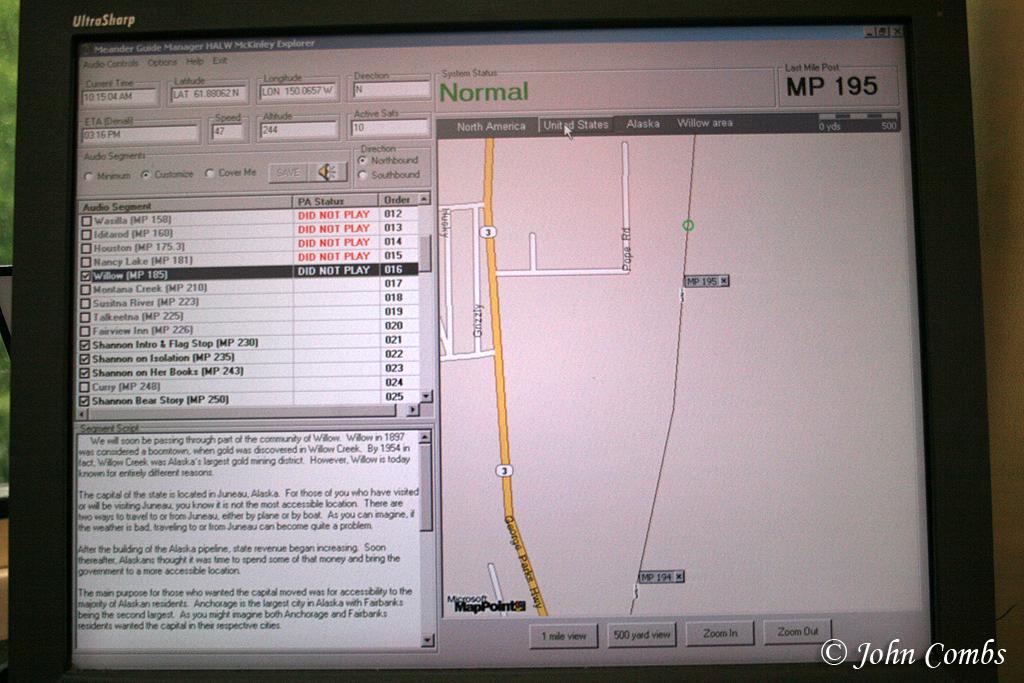Check the Houston (MP 175.3) checkbox
Image resolution: width=1024 pixels, height=683 pixels.
pyautogui.click(x=86, y=248)
